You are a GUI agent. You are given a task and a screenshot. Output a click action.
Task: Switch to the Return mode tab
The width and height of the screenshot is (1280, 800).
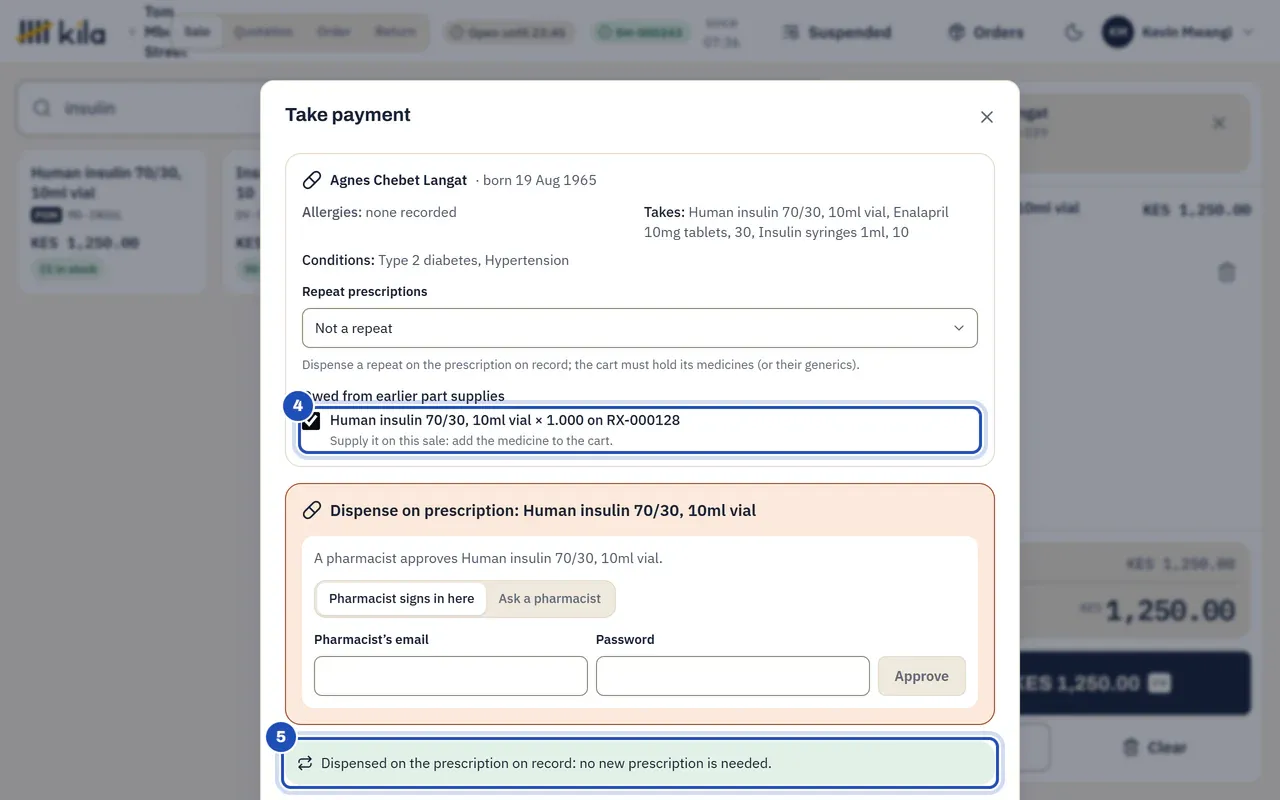point(395,32)
